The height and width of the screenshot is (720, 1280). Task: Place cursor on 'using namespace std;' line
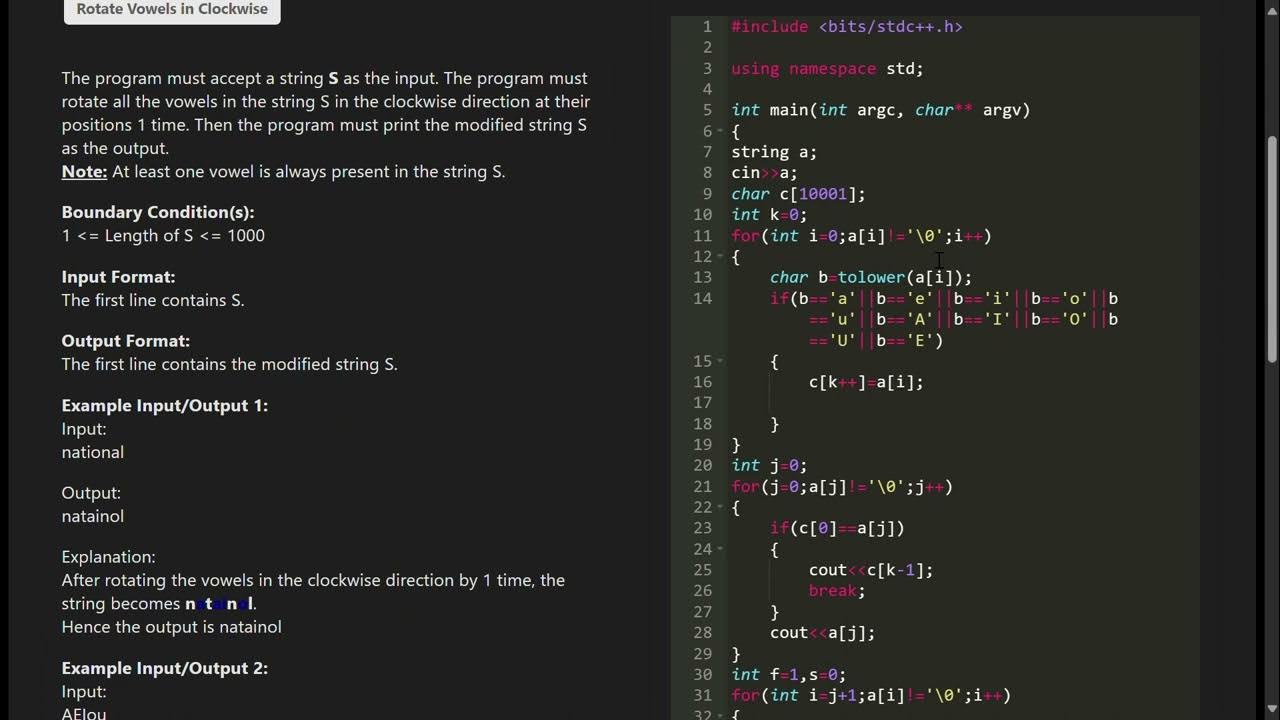[827, 69]
